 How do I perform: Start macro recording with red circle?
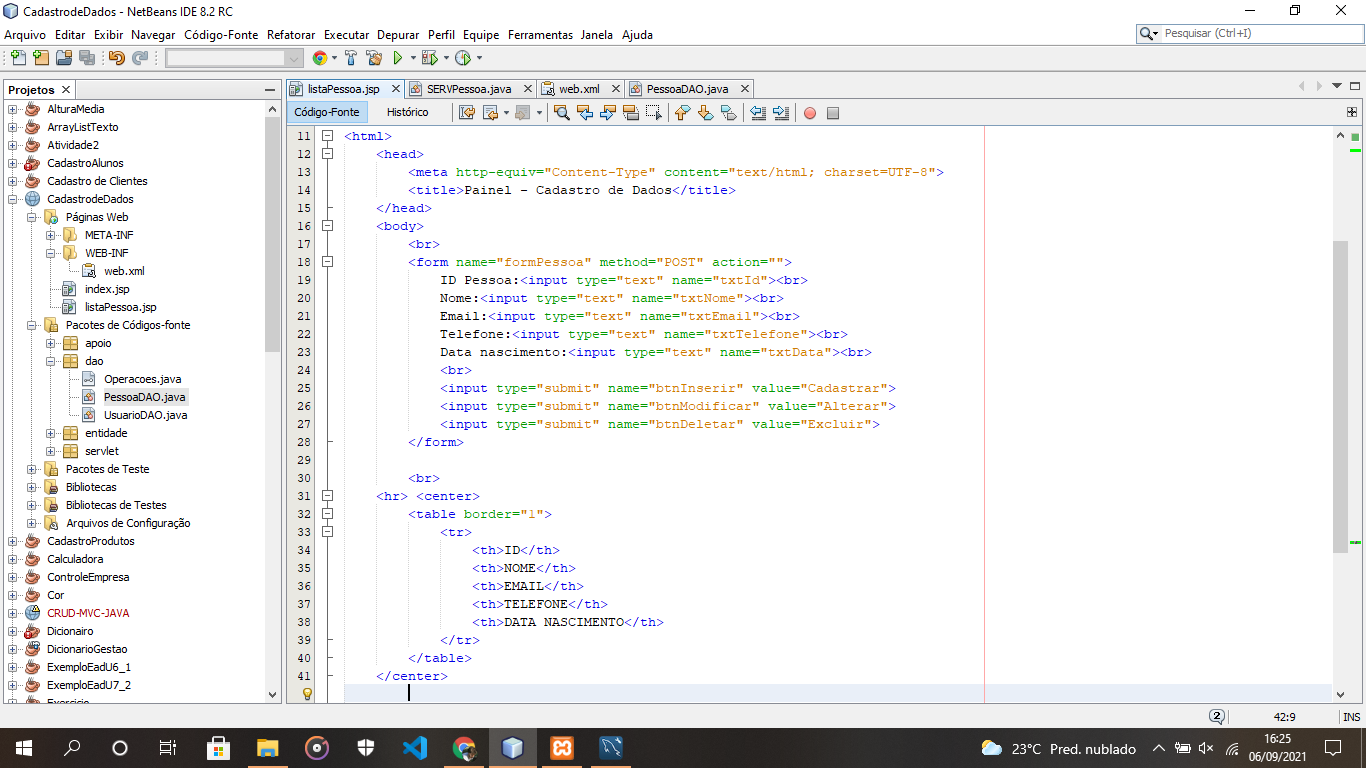(x=810, y=113)
